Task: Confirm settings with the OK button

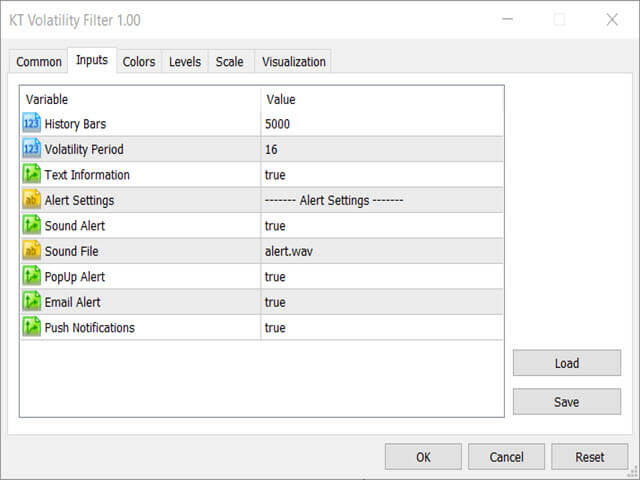Action: [423, 457]
